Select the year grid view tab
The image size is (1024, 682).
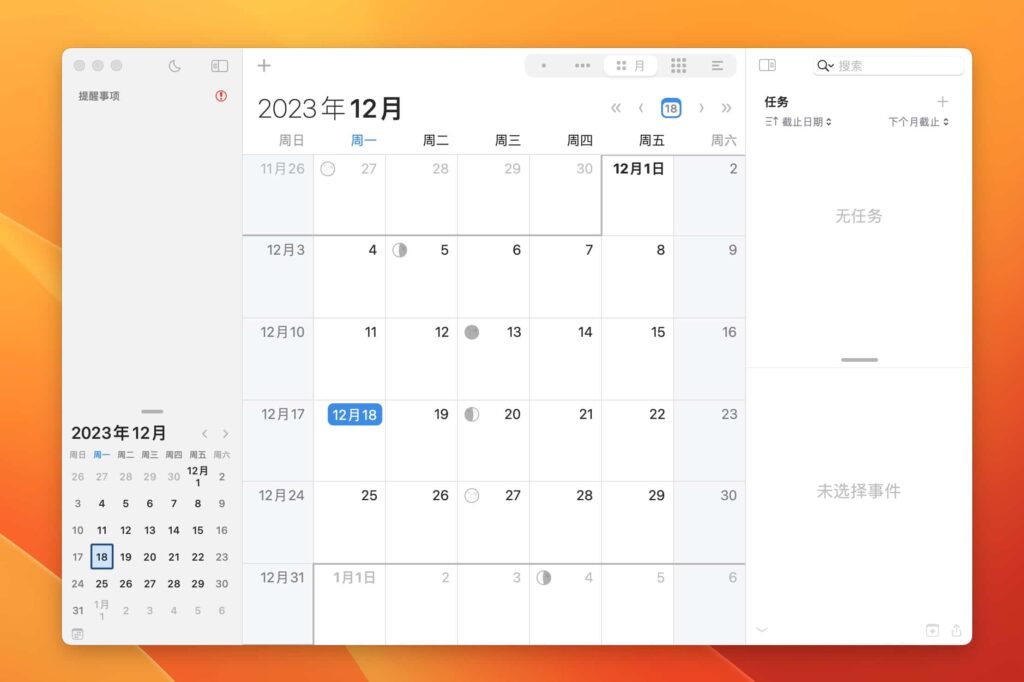click(x=679, y=65)
